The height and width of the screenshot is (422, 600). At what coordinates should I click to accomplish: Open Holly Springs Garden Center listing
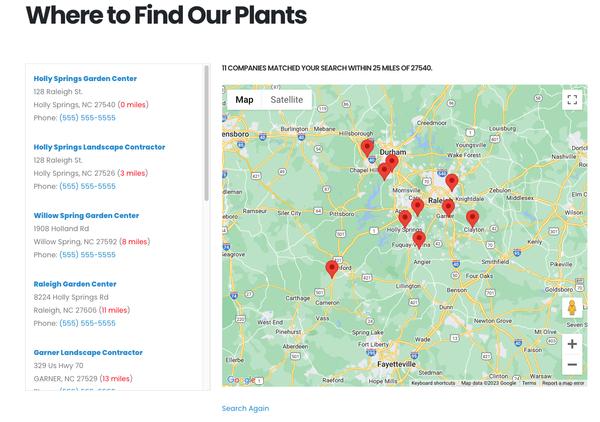coord(85,78)
